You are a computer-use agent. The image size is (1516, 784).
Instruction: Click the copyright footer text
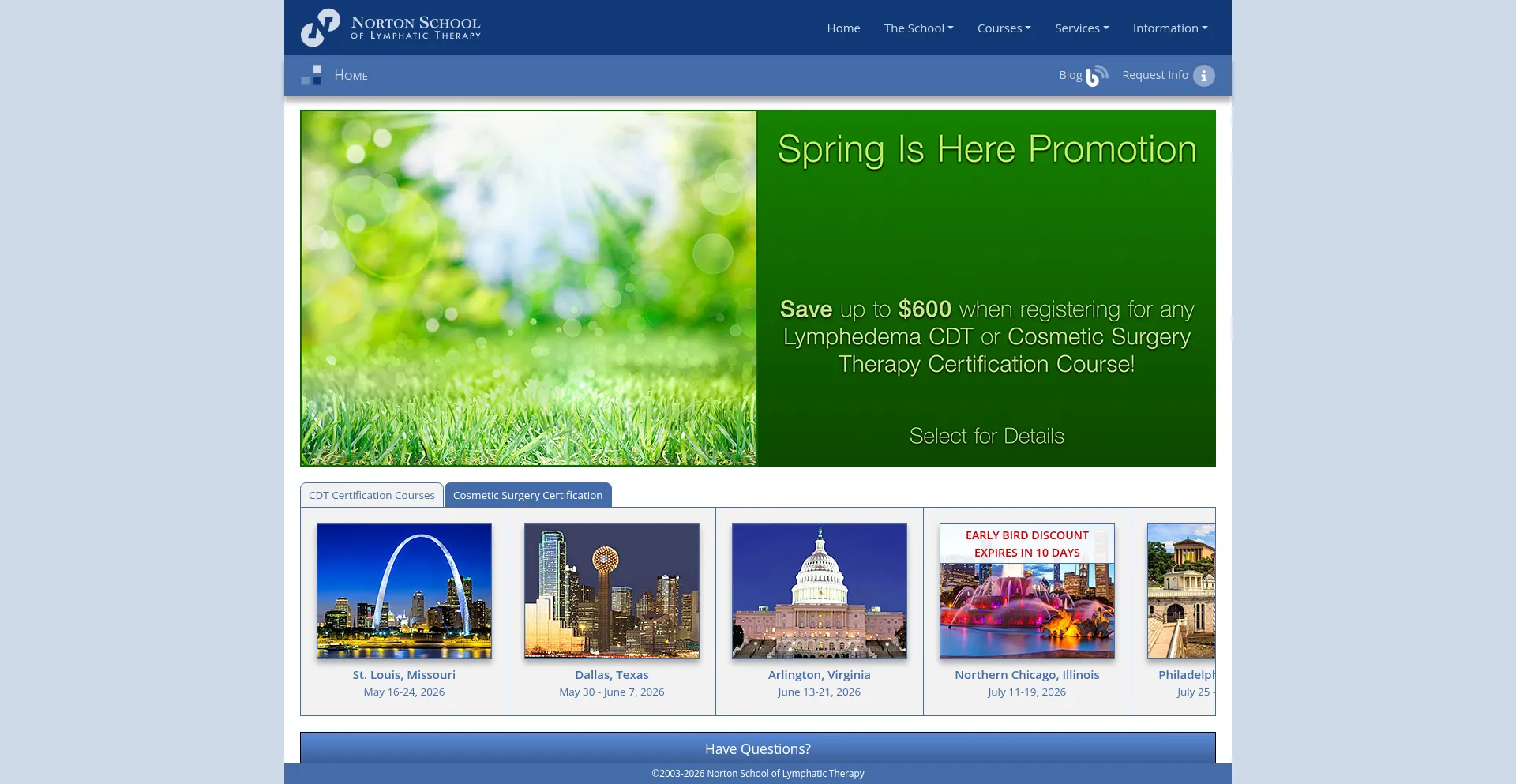pos(758,774)
